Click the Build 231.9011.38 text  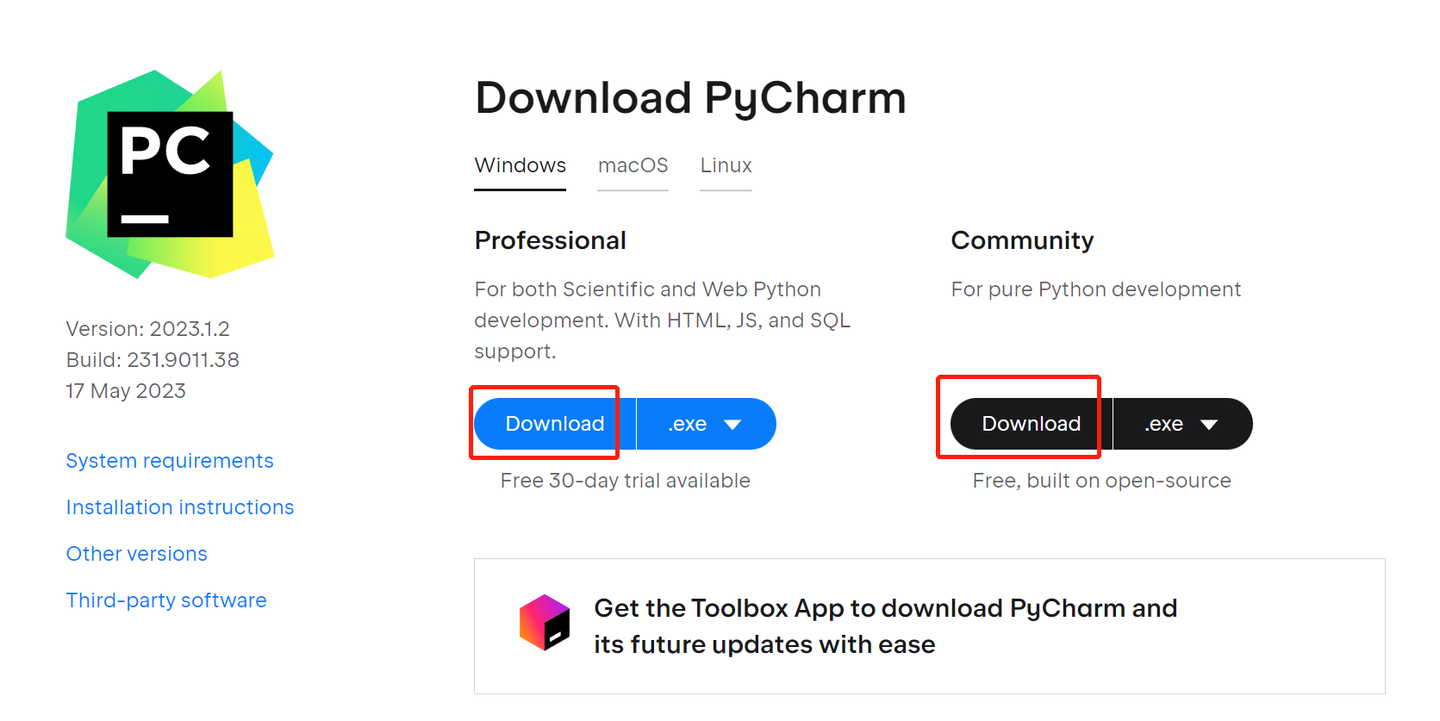pos(152,359)
